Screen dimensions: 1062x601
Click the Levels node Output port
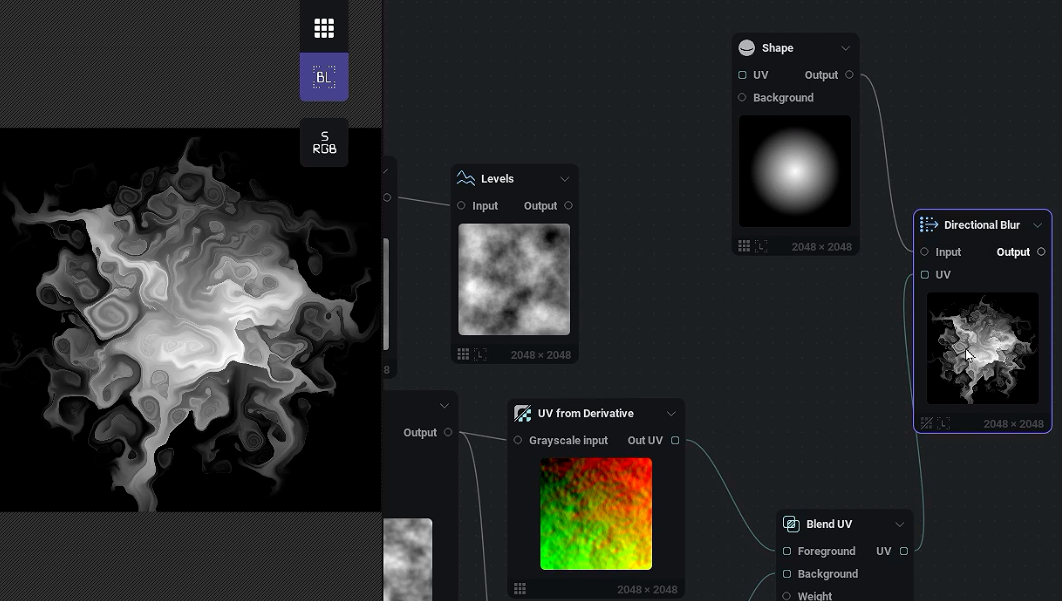[x=568, y=205]
